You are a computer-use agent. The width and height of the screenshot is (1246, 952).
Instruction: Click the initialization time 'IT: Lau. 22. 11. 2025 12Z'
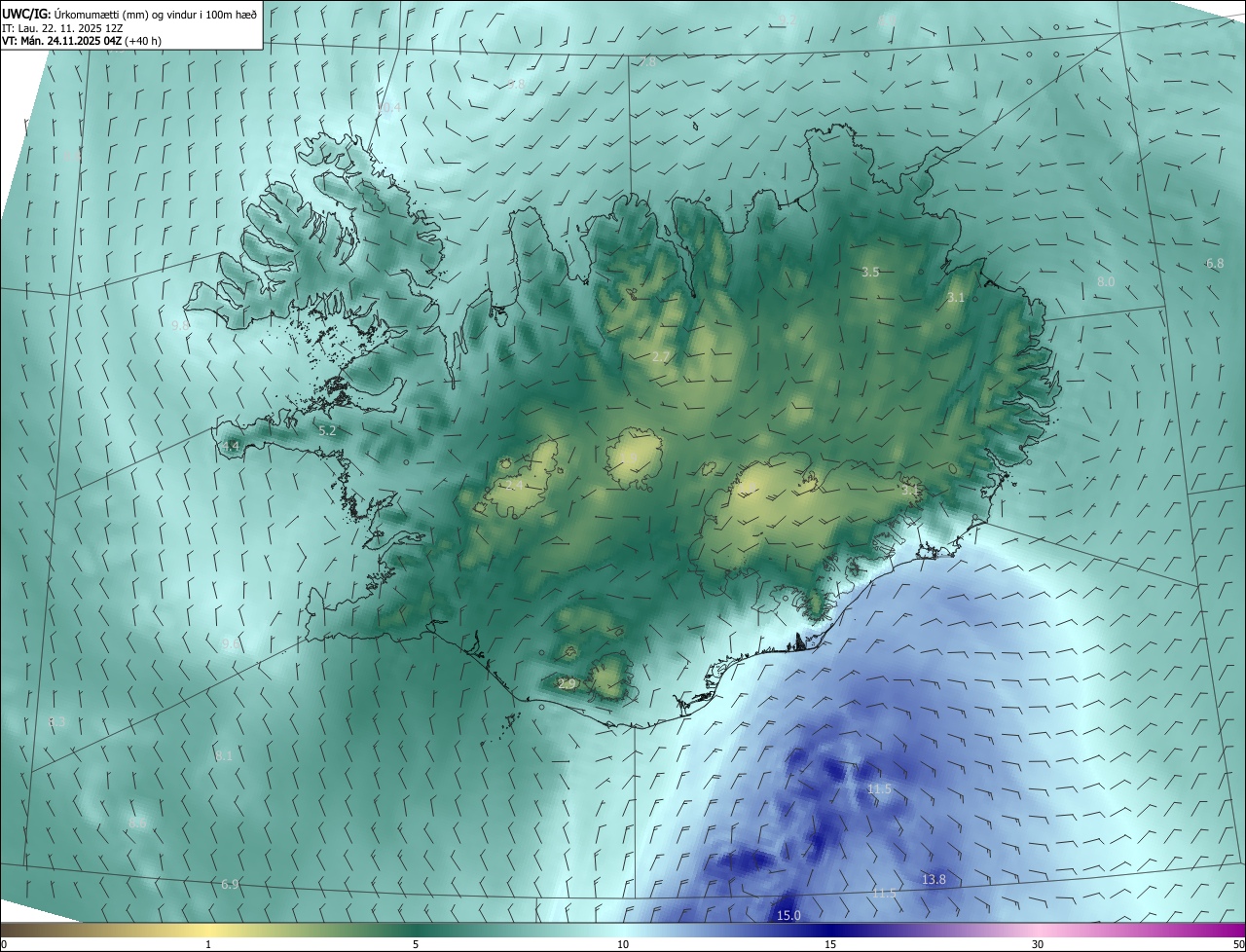(x=62, y=27)
